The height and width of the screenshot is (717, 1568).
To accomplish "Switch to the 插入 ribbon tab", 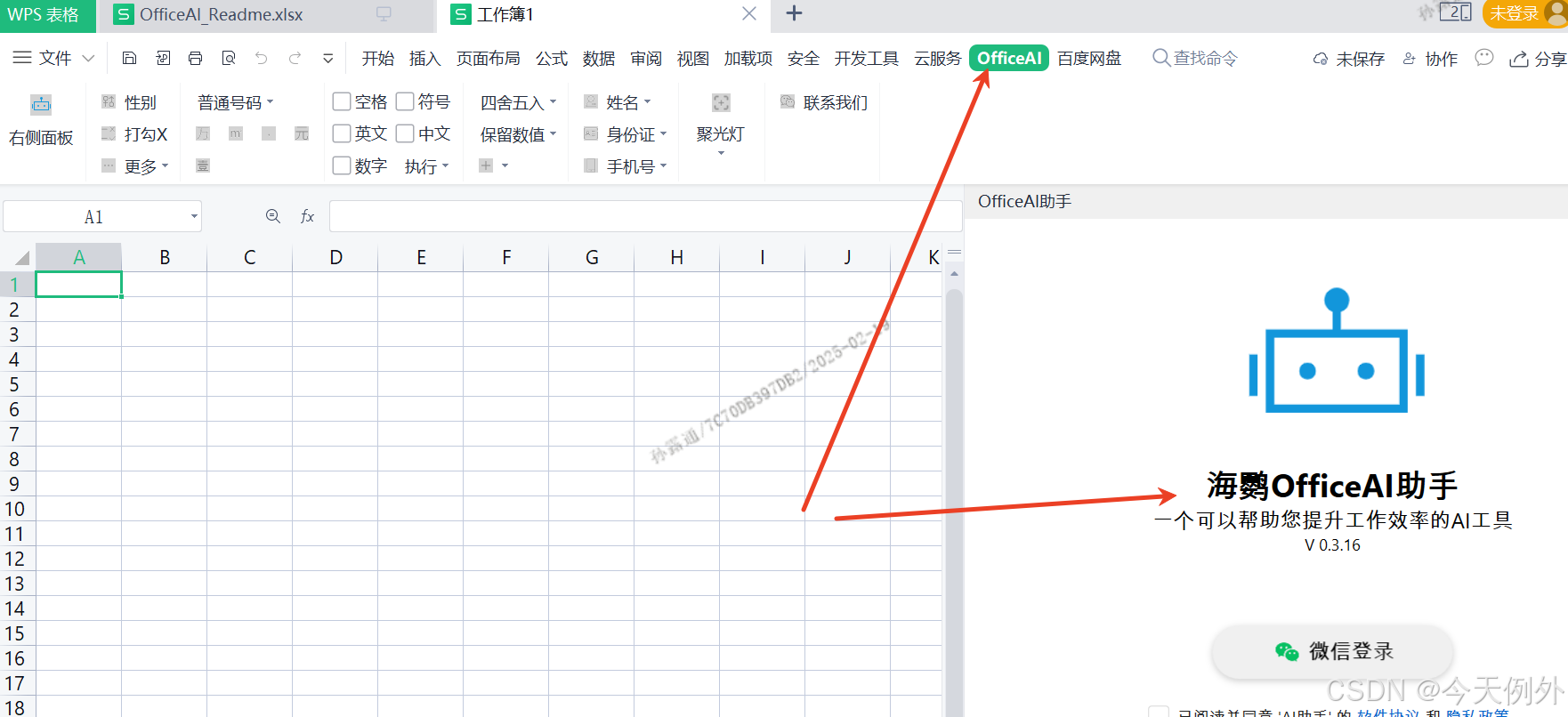I will (424, 58).
